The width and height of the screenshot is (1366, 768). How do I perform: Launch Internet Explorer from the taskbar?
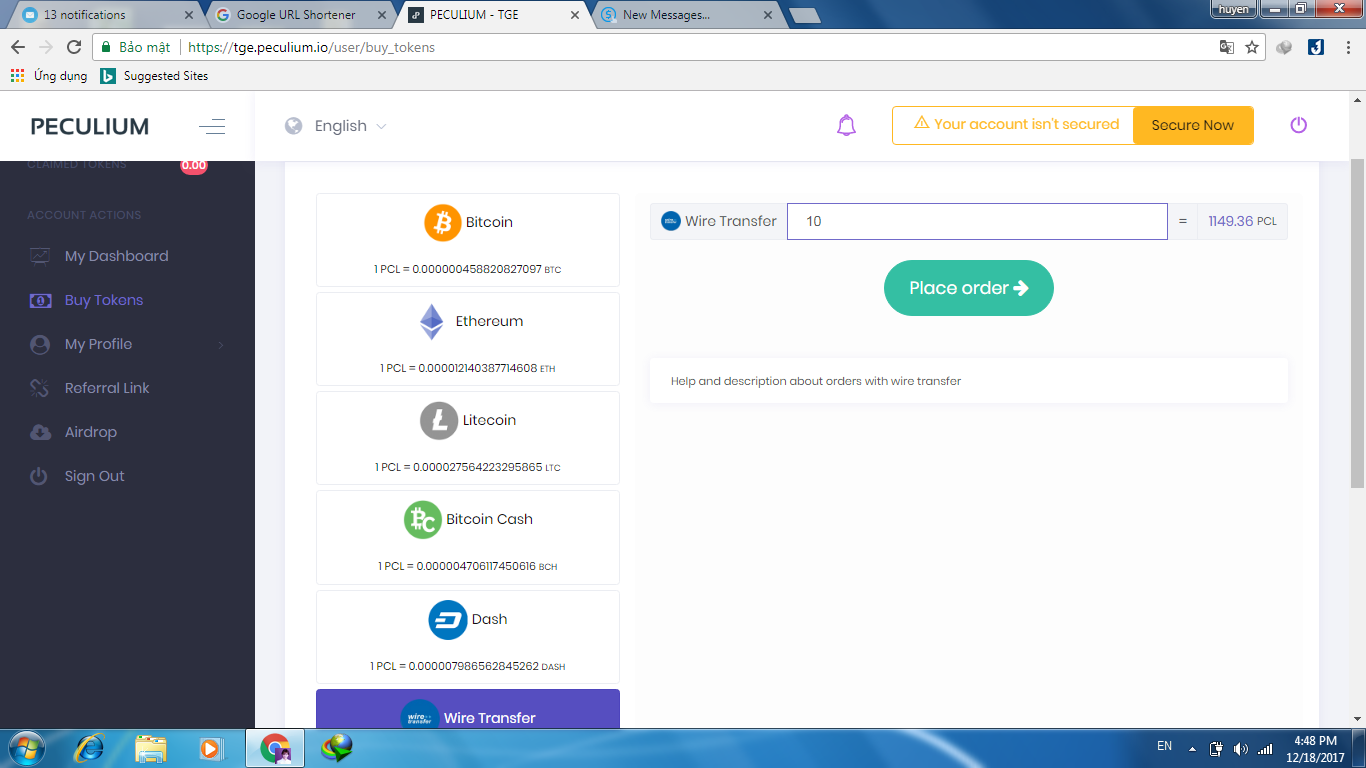(90, 748)
